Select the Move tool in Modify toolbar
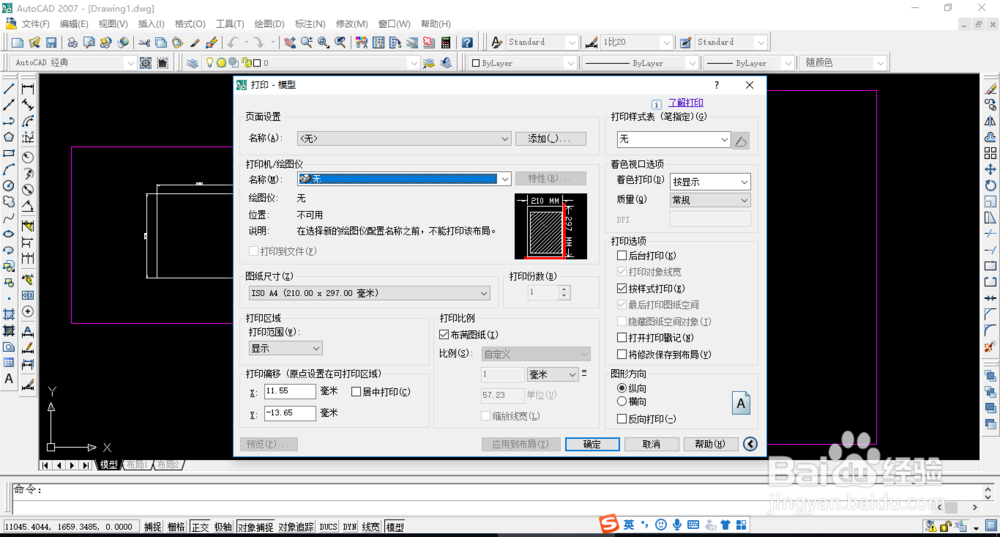1000x537 pixels. [990, 169]
